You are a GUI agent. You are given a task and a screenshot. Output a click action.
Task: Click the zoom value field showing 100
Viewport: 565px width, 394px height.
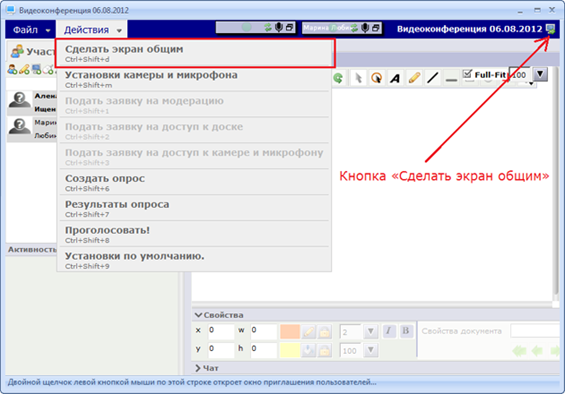519,75
